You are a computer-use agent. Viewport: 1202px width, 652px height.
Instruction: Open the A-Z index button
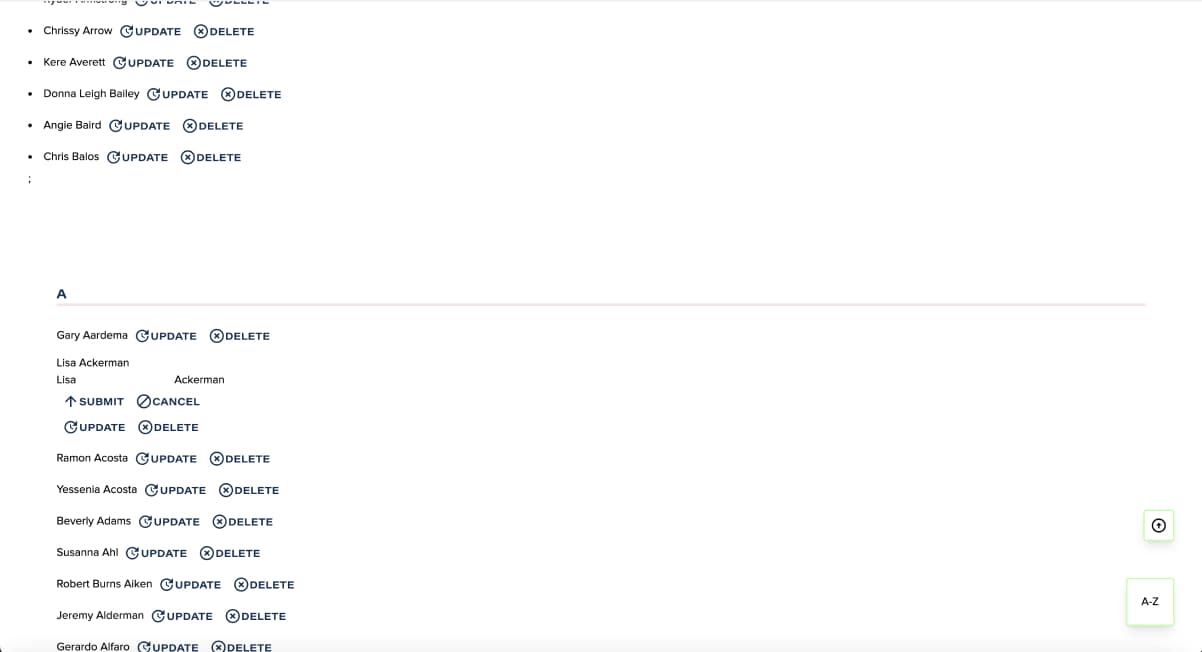click(x=1150, y=602)
